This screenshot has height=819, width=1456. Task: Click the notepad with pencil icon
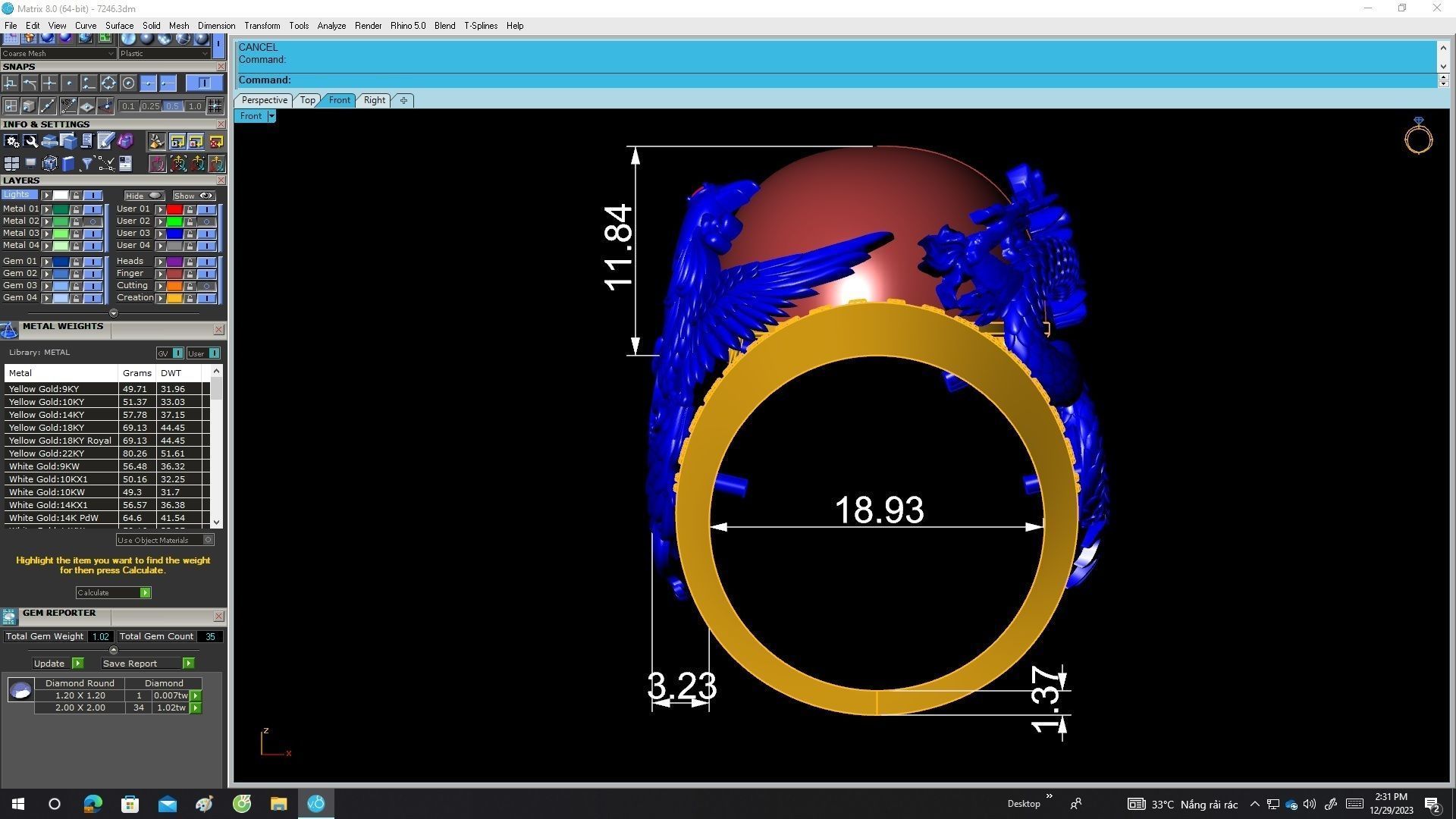(x=105, y=142)
